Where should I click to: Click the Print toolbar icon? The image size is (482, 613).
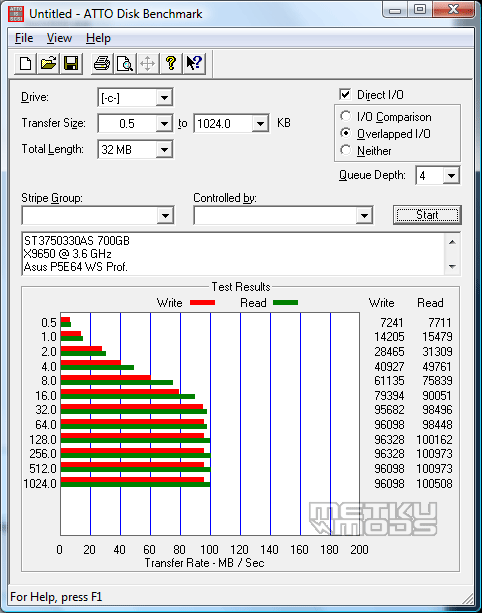tap(102, 63)
